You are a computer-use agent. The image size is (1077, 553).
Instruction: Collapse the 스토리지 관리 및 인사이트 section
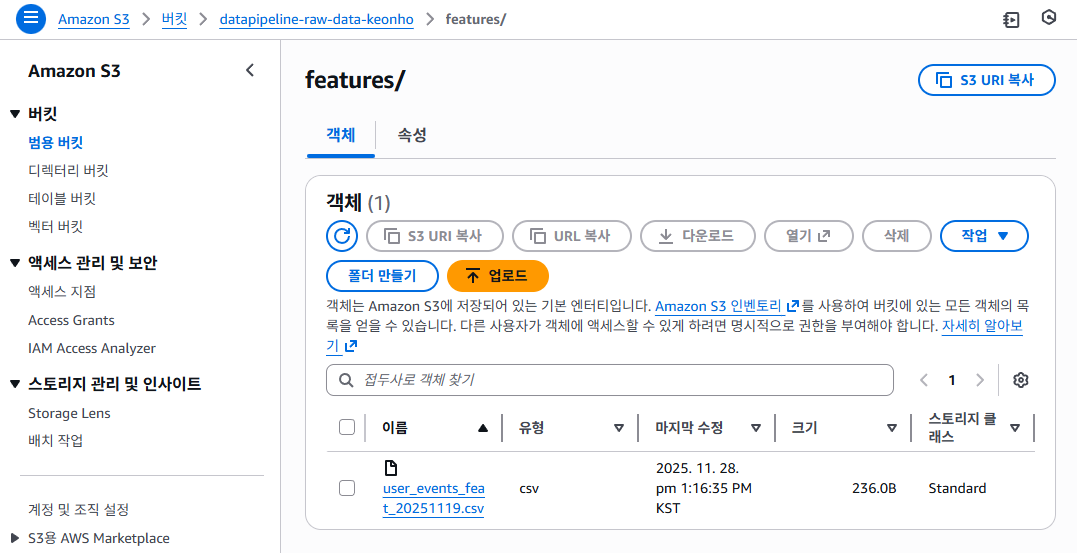click(15, 384)
